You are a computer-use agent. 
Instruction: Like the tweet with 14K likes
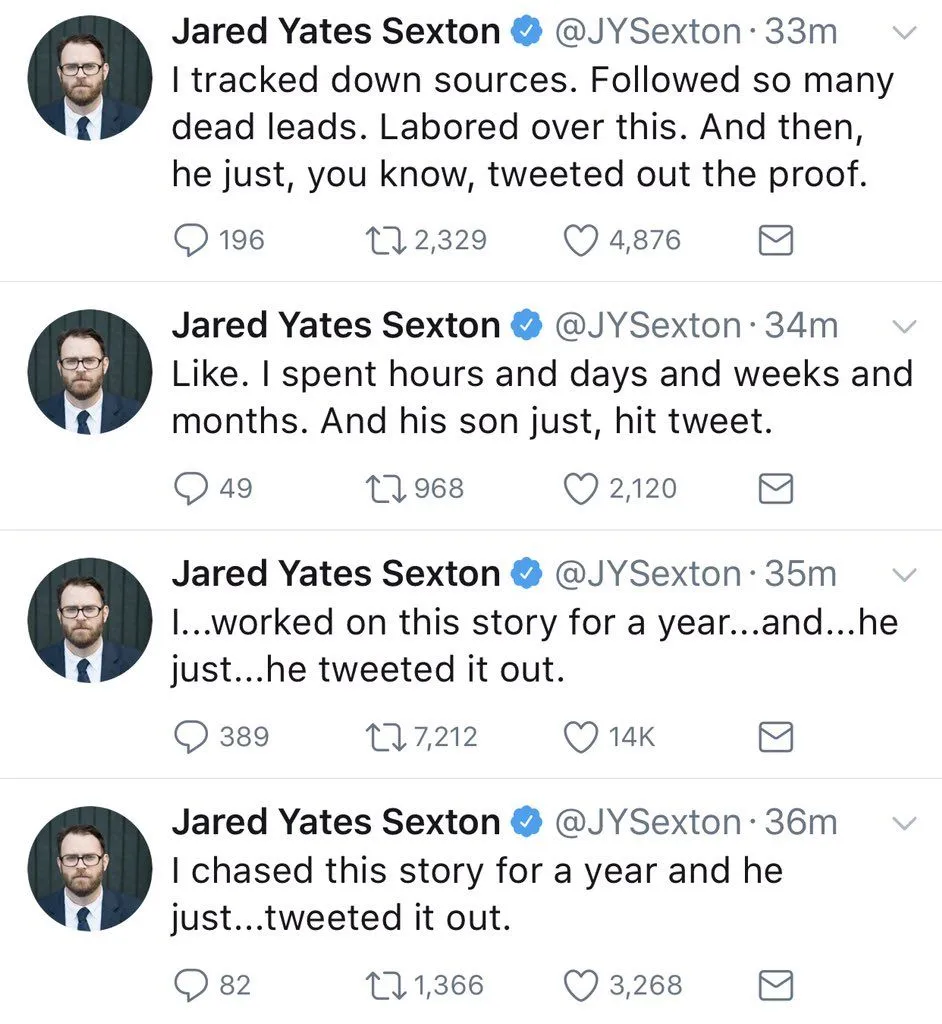pyautogui.click(x=582, y=737)
